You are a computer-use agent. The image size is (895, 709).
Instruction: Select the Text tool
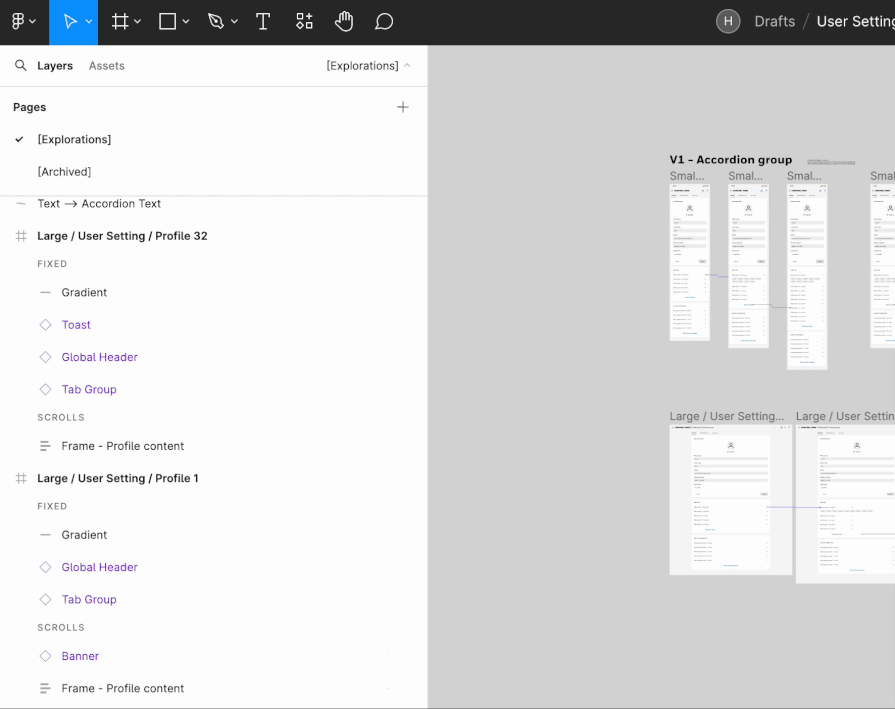pos(263,22)
